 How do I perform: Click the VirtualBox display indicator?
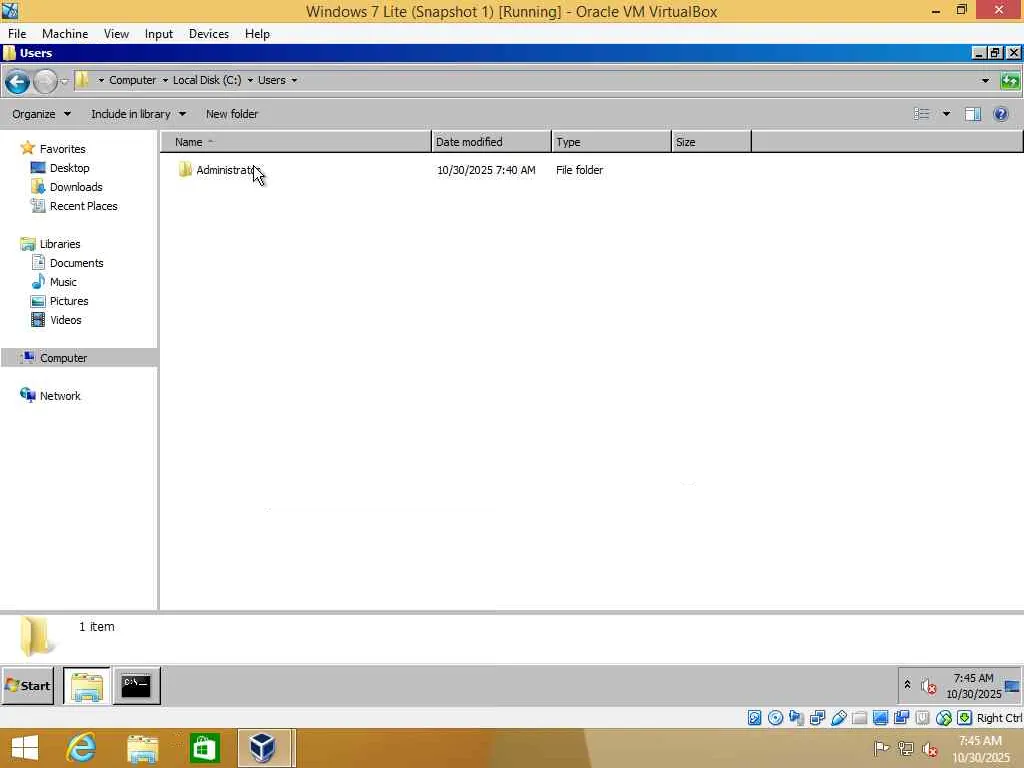point(880,718)
